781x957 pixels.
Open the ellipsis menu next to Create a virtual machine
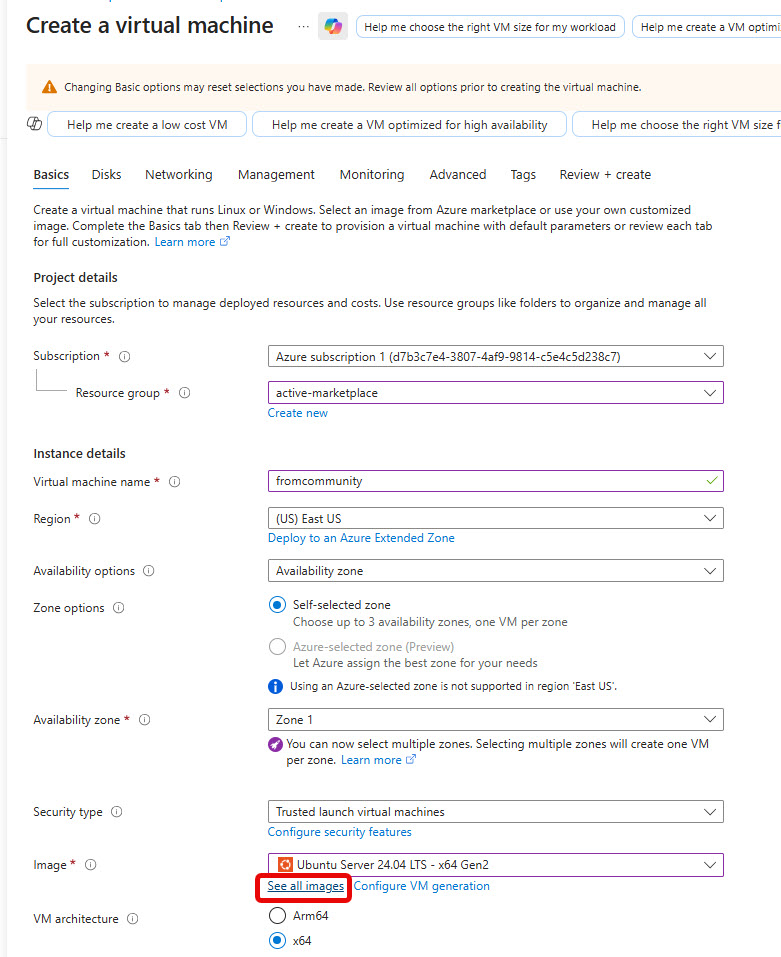coord(303,27)
